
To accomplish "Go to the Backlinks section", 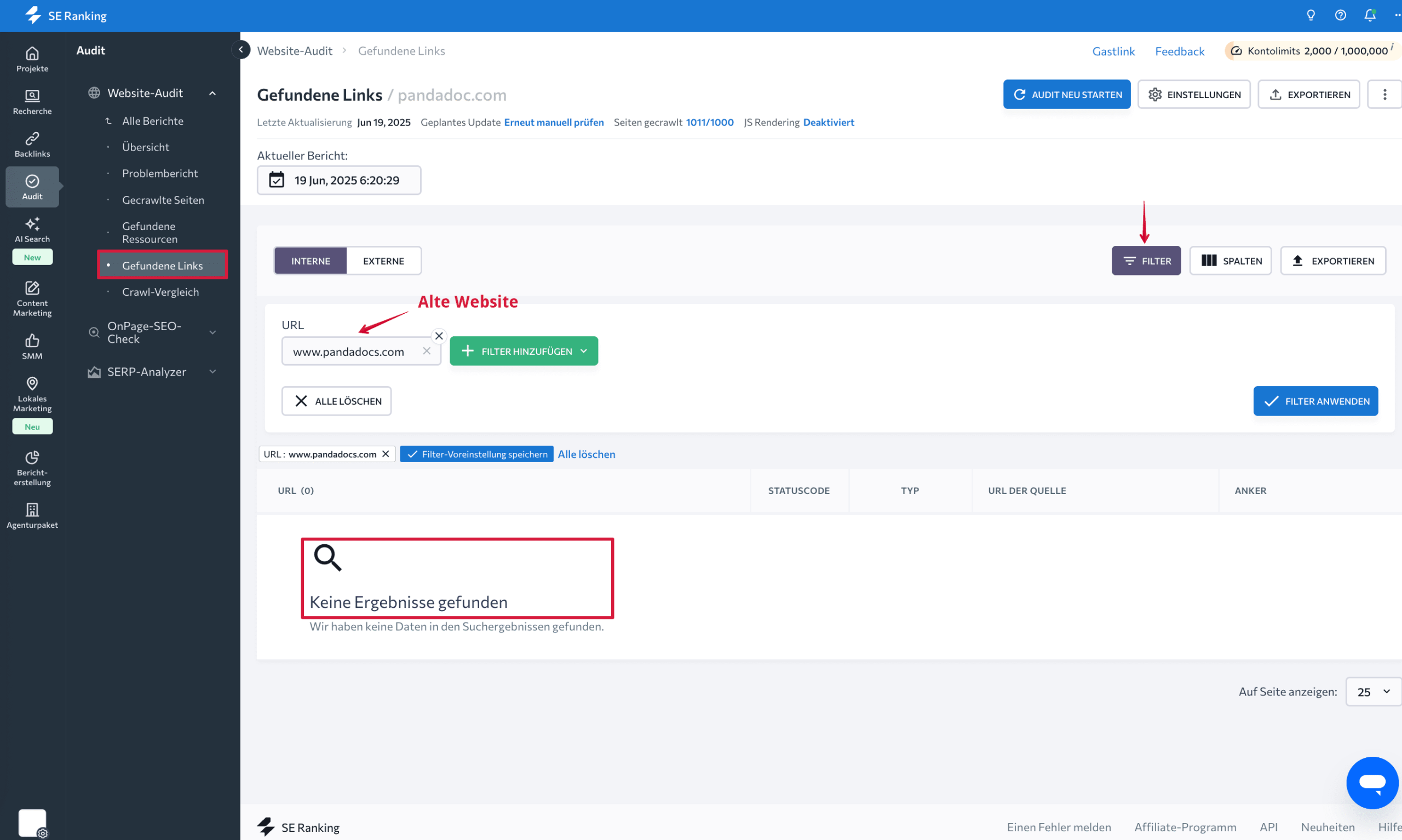I will pos(32,145).
